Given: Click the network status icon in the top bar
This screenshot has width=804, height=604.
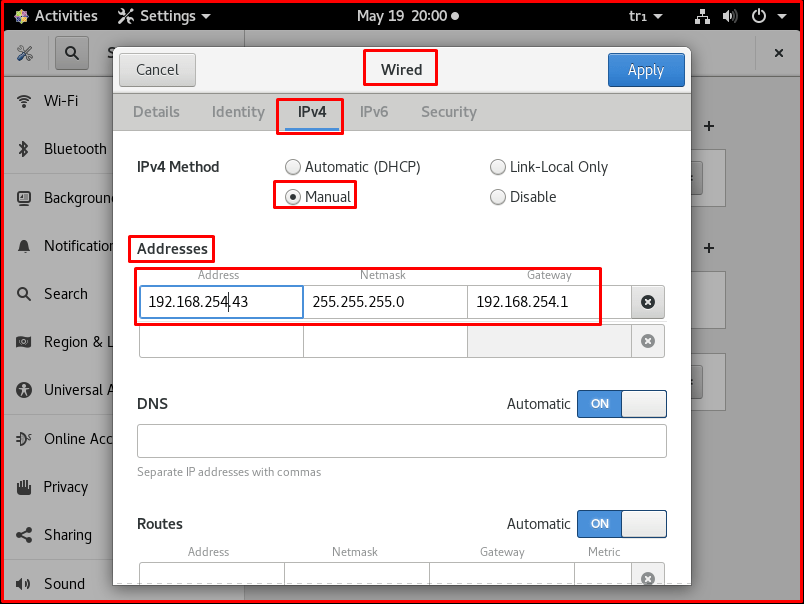Looking at the screenshot, I should coord(702,16).
